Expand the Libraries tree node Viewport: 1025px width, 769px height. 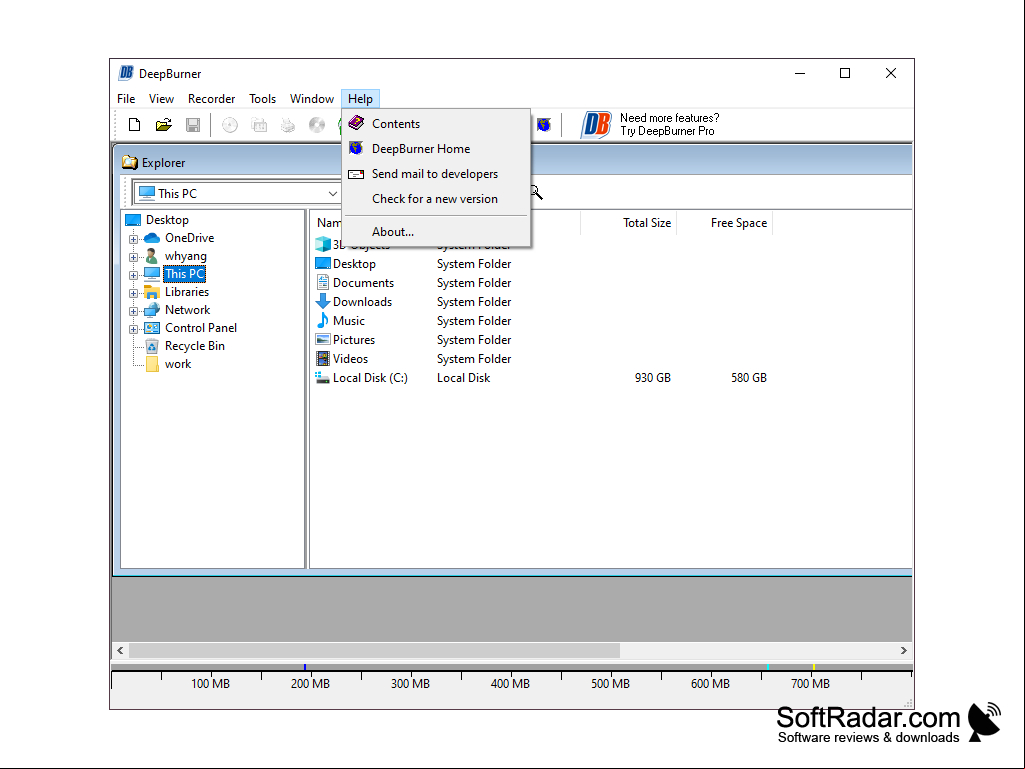pos(133,293)
